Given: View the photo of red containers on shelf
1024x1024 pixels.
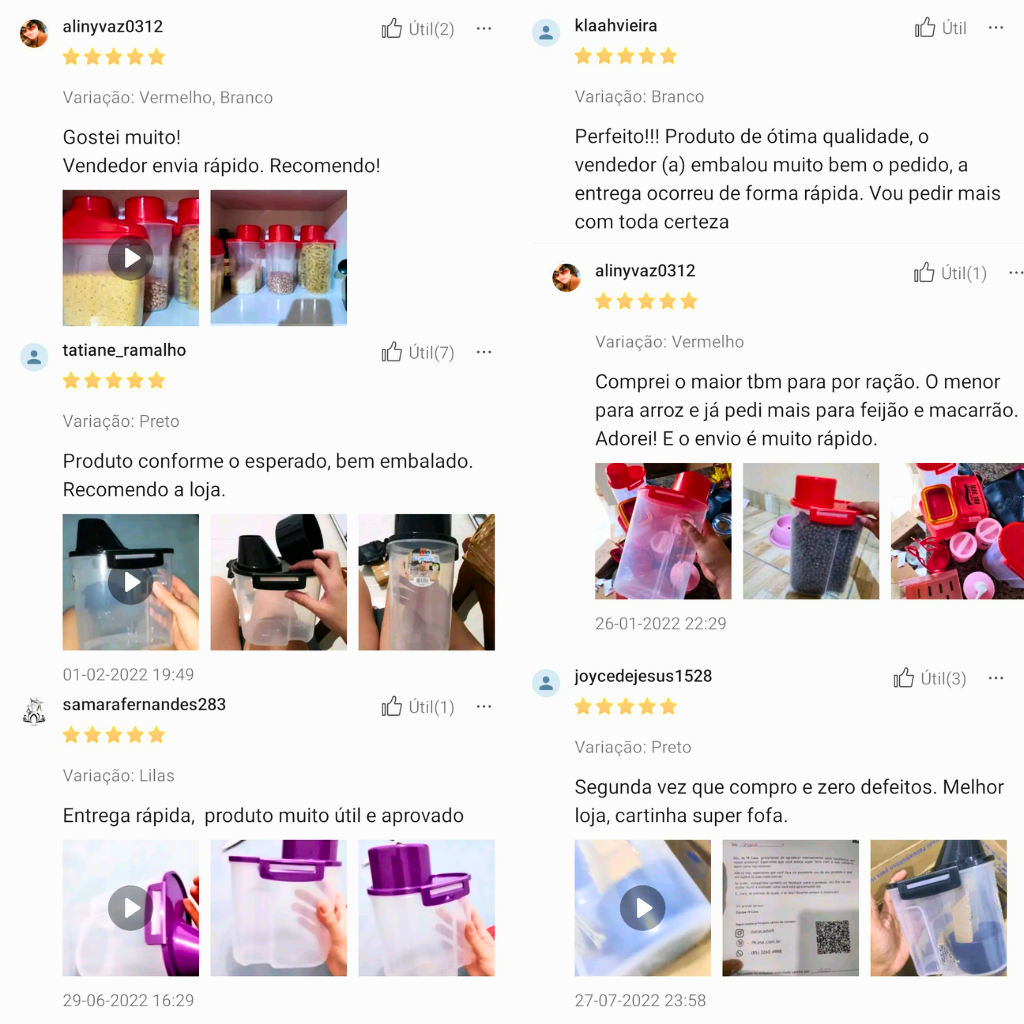Looking at the screenshot, I should 279,258.
